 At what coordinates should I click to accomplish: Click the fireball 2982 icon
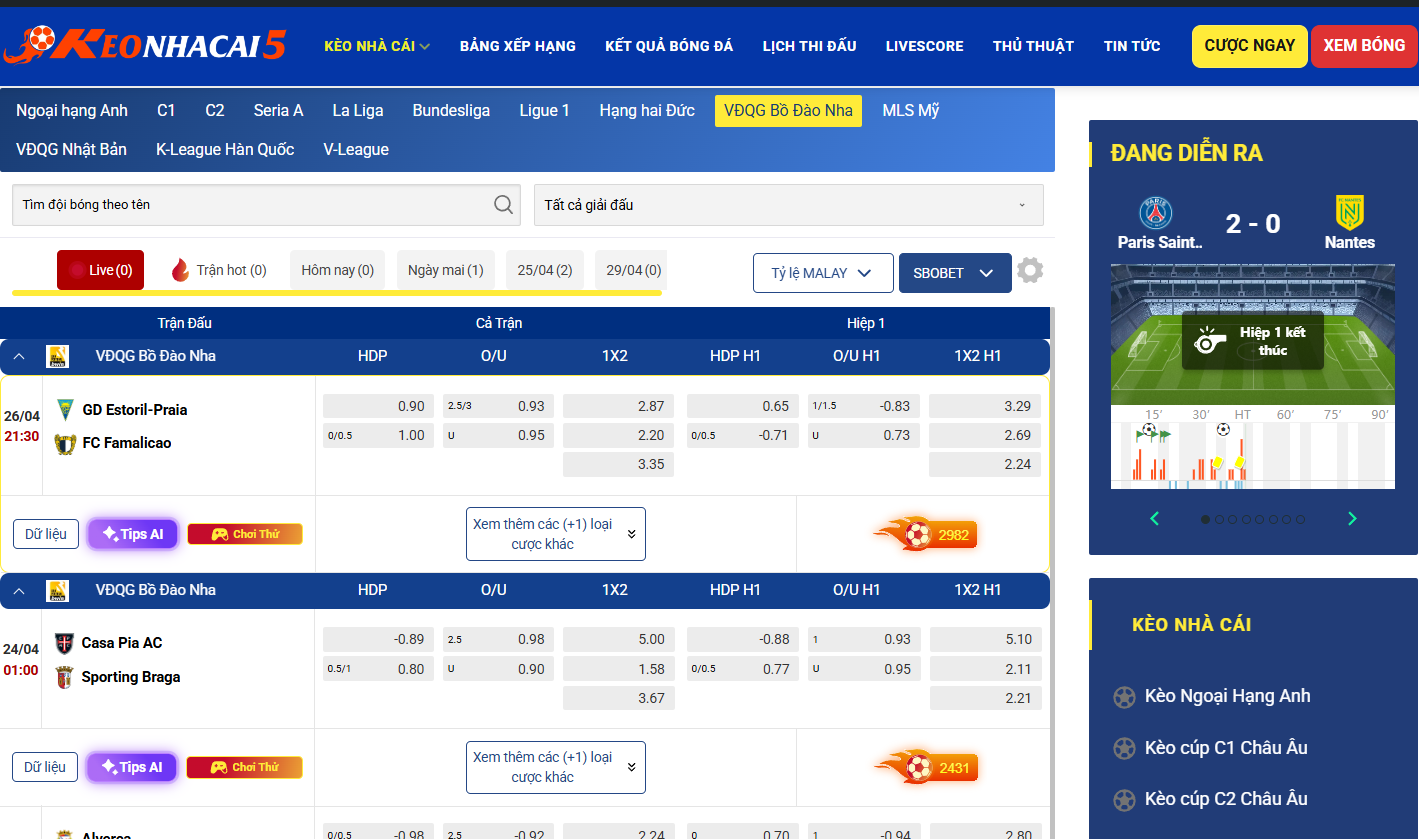click(x=924, y=535)
